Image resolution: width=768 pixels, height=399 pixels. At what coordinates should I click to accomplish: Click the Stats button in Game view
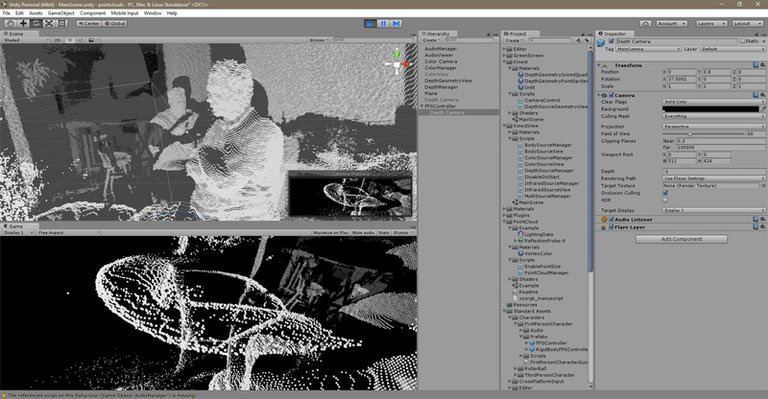pos(384,233)
